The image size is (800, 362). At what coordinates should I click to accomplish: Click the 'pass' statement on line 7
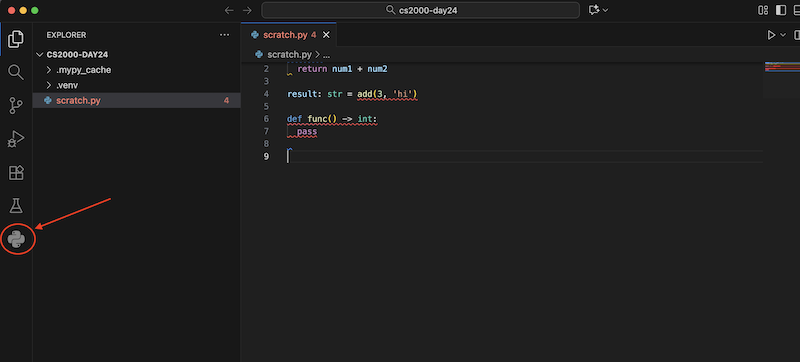(x=307, y=132)
